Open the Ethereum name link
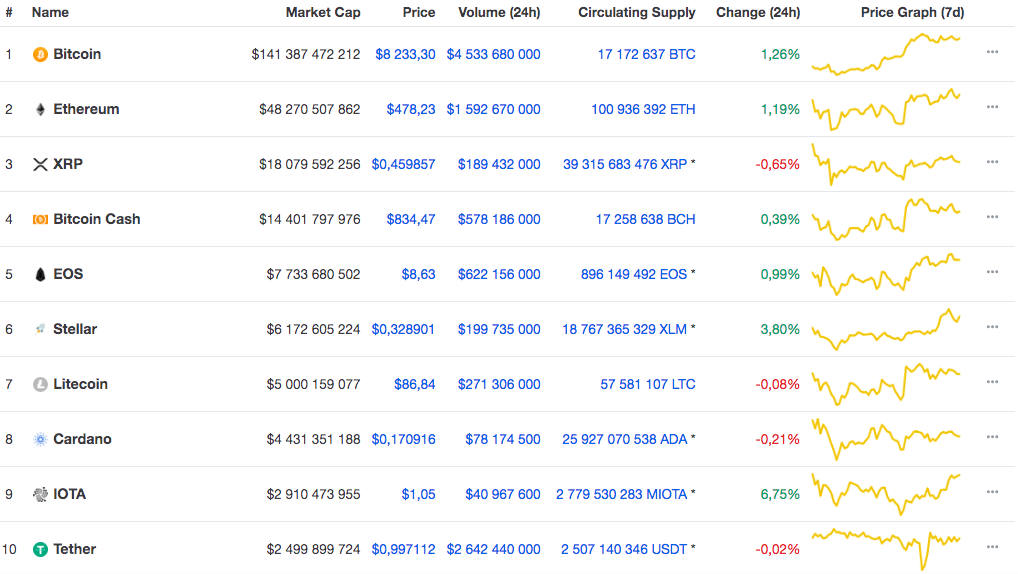This screenshot has height=574, width=1018. (x=86, y=109)
